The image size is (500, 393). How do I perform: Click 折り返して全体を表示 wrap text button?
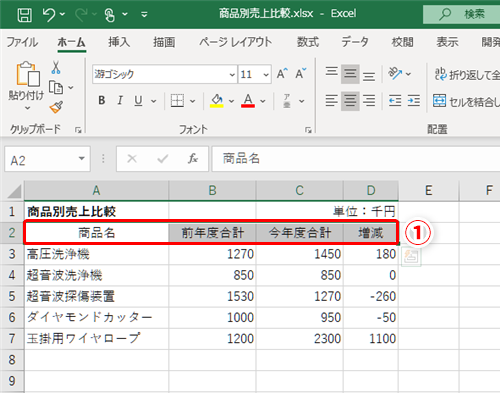pyautogui.click(x=467, y=74)
